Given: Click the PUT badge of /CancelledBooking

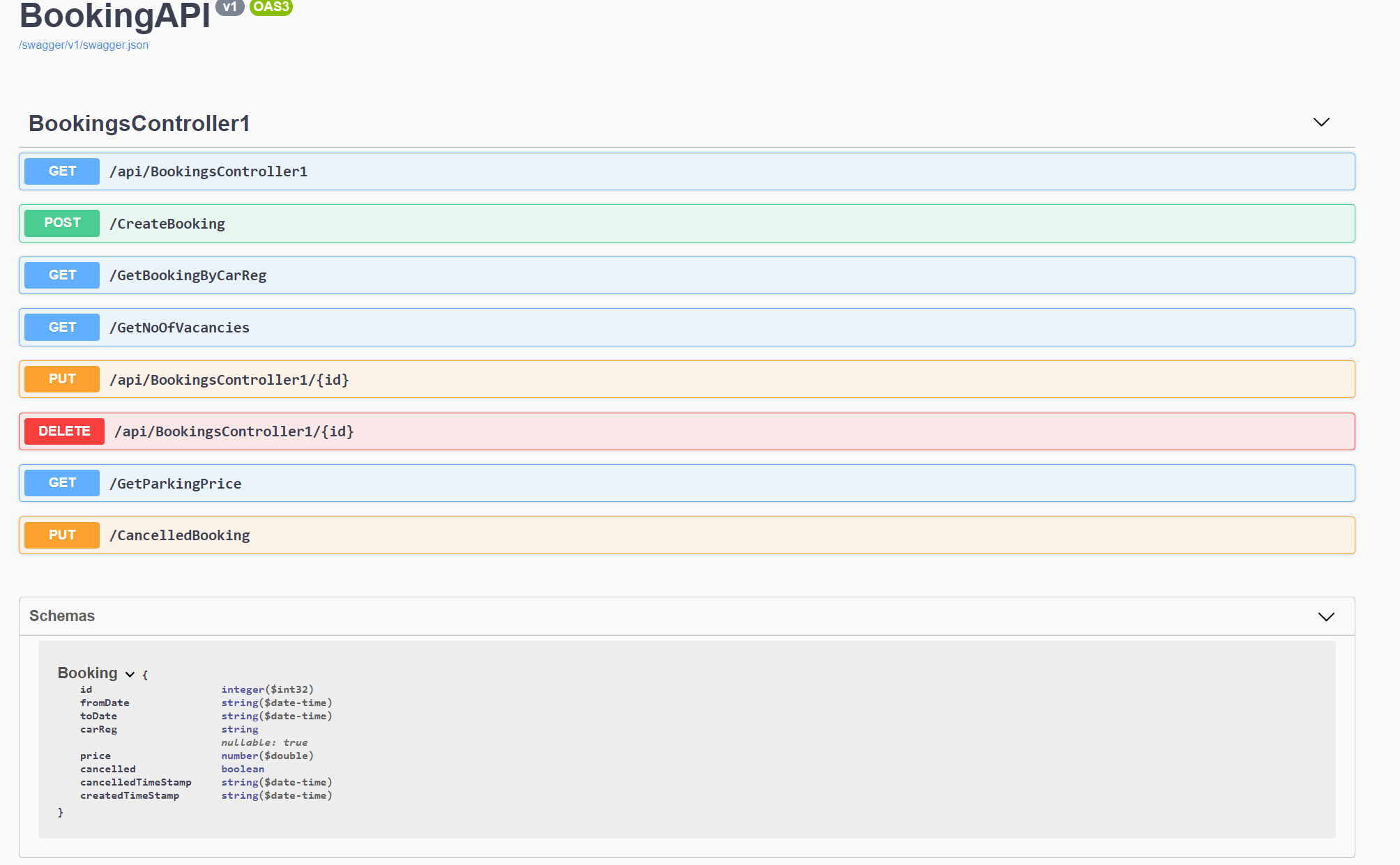Looking at the screenshot, I should 62,535.
